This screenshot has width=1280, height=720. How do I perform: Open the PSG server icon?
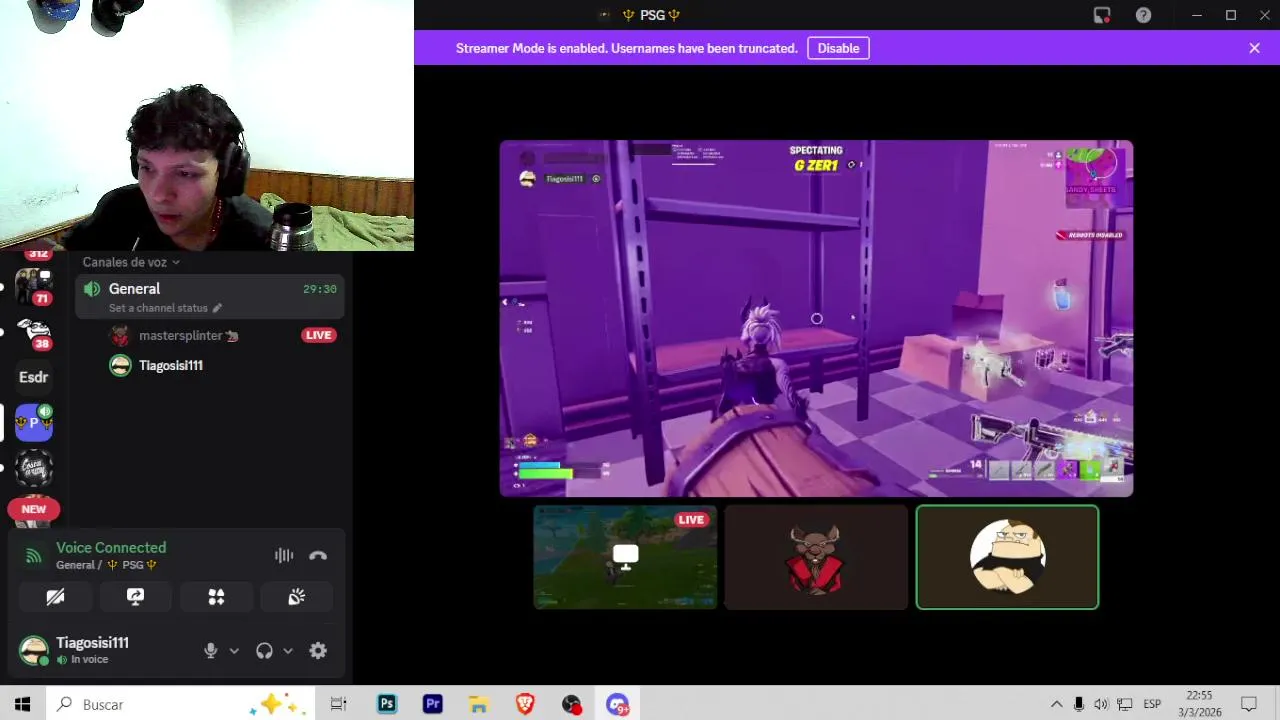click(x=33, y=423)
